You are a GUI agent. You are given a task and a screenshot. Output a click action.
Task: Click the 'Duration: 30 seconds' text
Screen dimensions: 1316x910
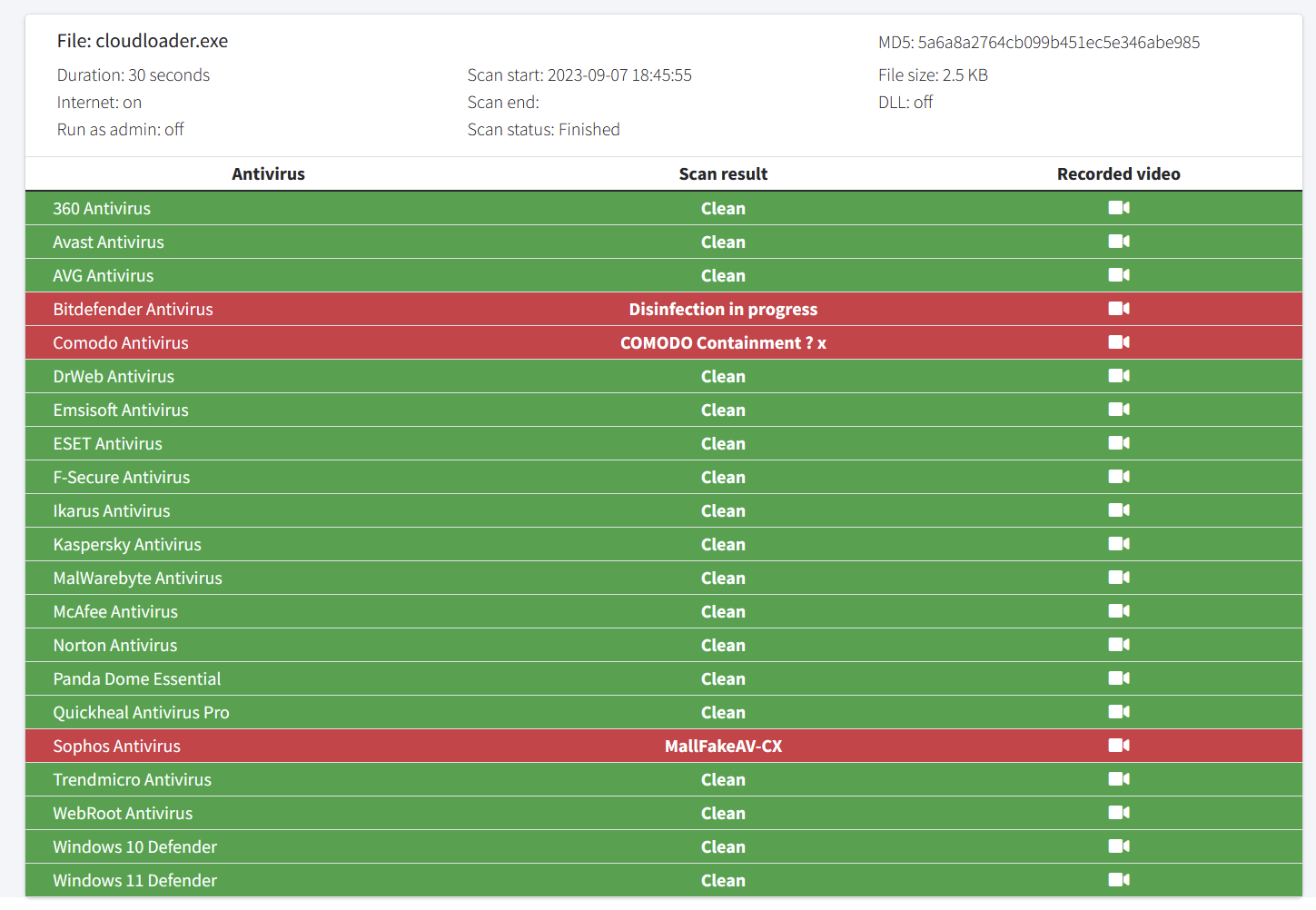pos(134,75)
